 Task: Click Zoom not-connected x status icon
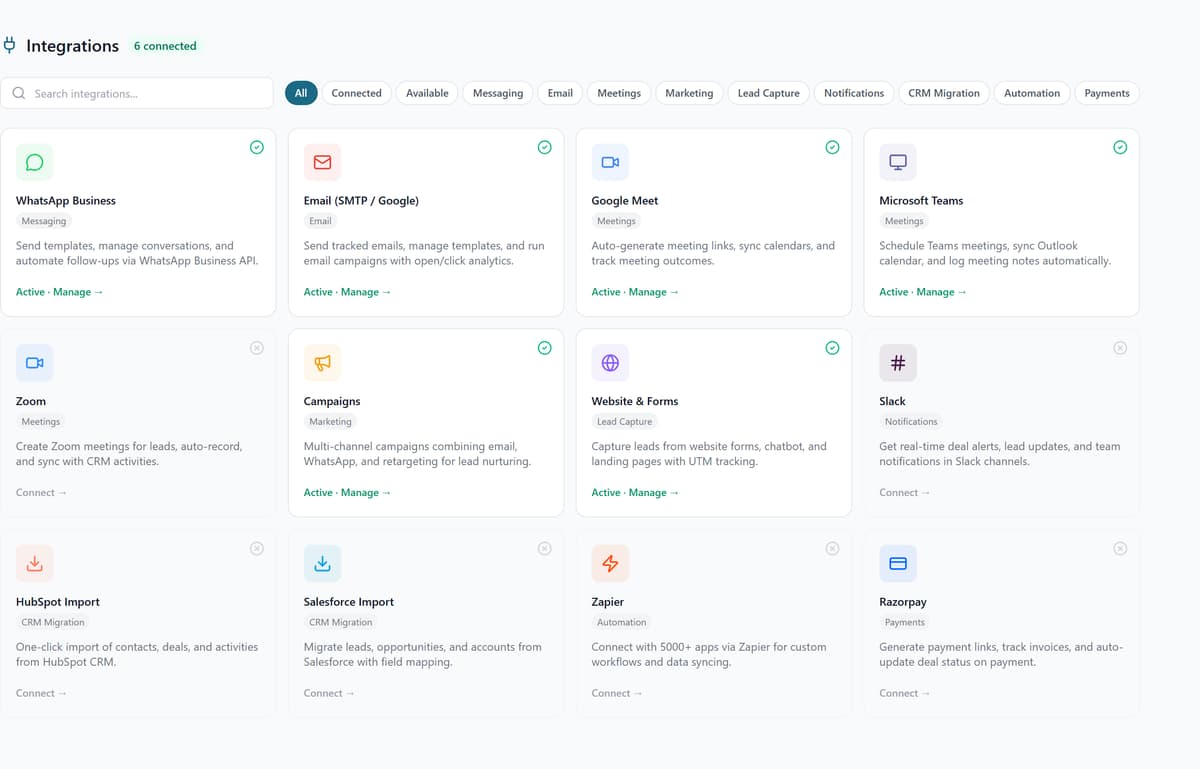[x=257, y=348]
